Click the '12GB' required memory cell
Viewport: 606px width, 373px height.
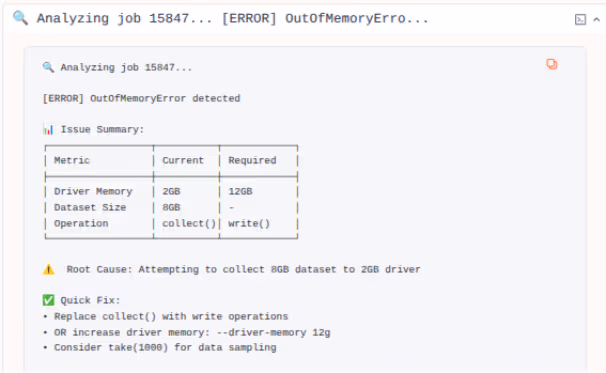point(240,191)
